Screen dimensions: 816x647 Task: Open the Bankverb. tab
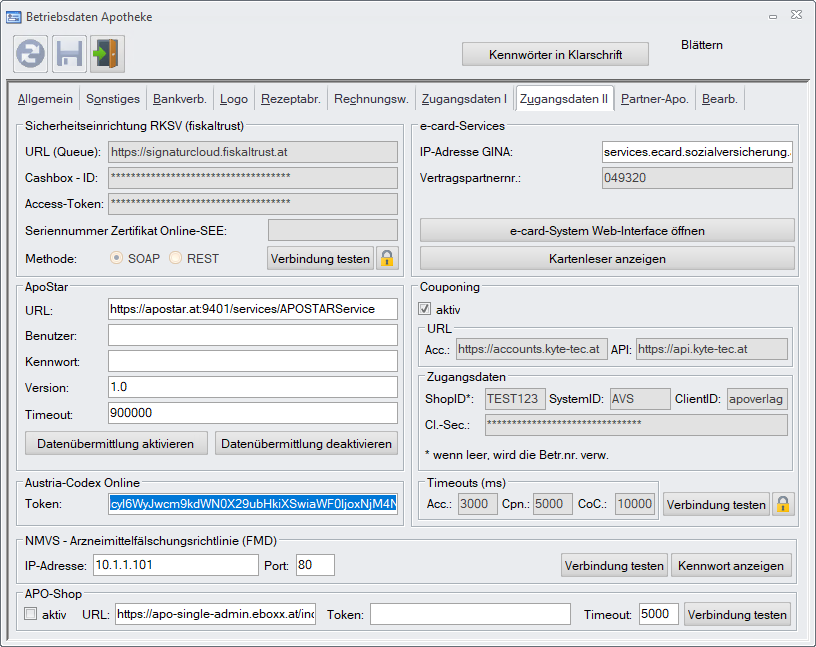[180, 99]
